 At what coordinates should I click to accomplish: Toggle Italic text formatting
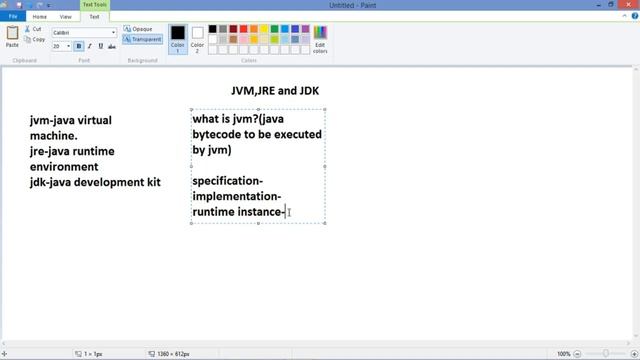(x=90, y=46)
